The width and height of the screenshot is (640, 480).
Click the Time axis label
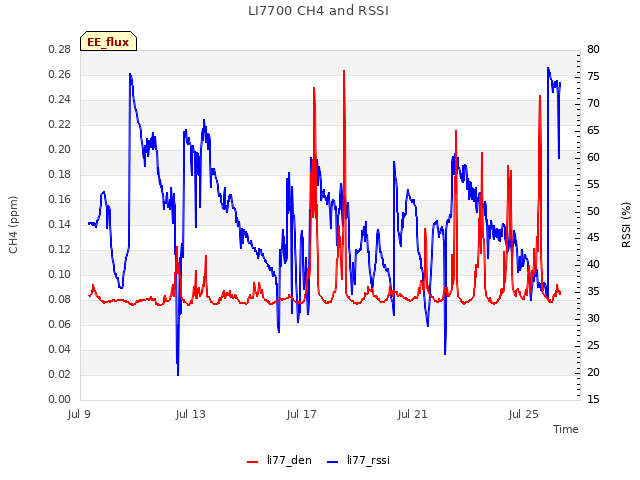click(x=566, y=429)
